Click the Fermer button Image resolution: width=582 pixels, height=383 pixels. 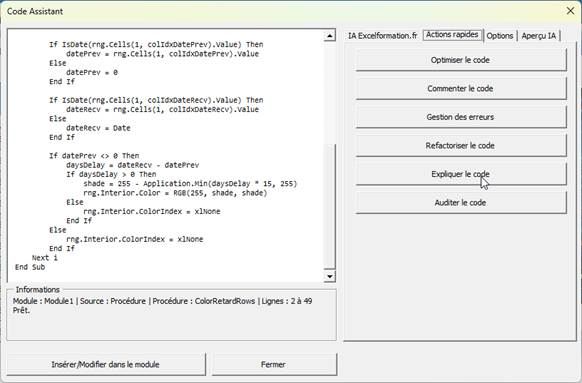tap(274, 364)
